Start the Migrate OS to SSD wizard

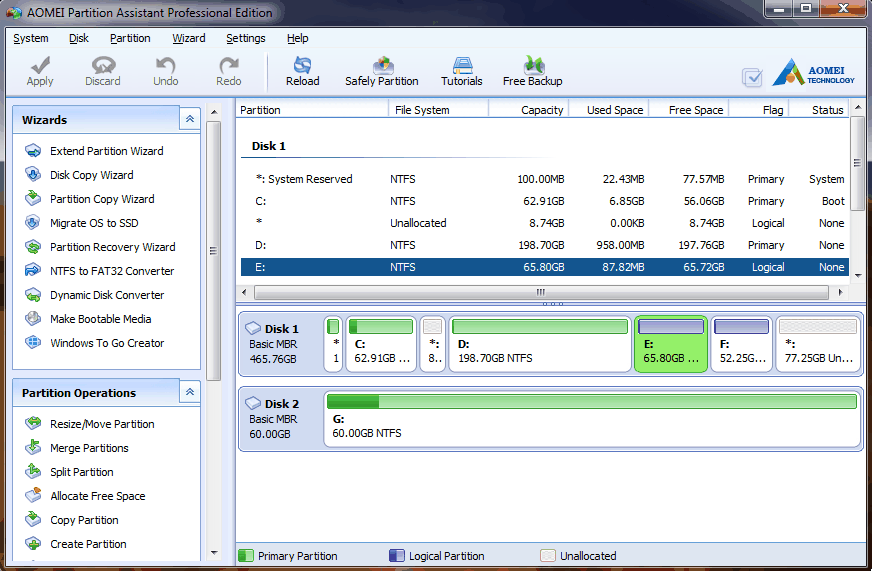click(94, 223)
